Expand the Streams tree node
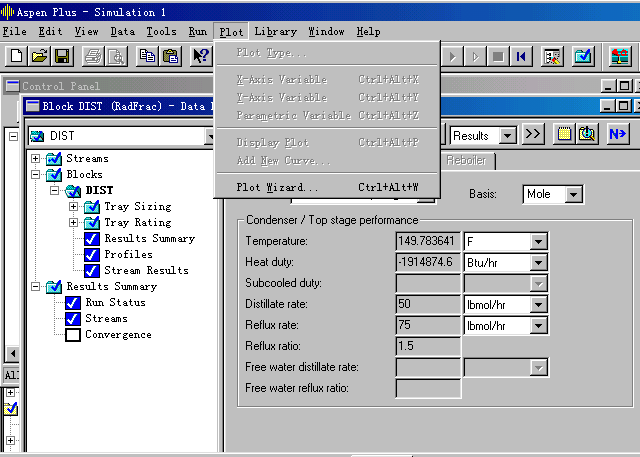640x457 pixels. tap(37, 159)
